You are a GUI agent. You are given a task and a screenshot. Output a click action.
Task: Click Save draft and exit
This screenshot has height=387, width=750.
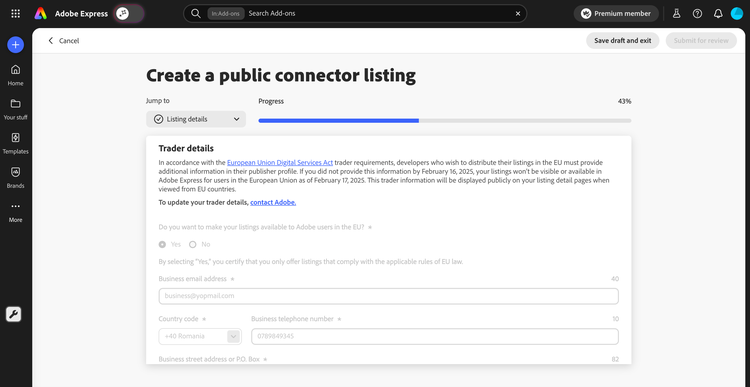[x=622, y=41]
